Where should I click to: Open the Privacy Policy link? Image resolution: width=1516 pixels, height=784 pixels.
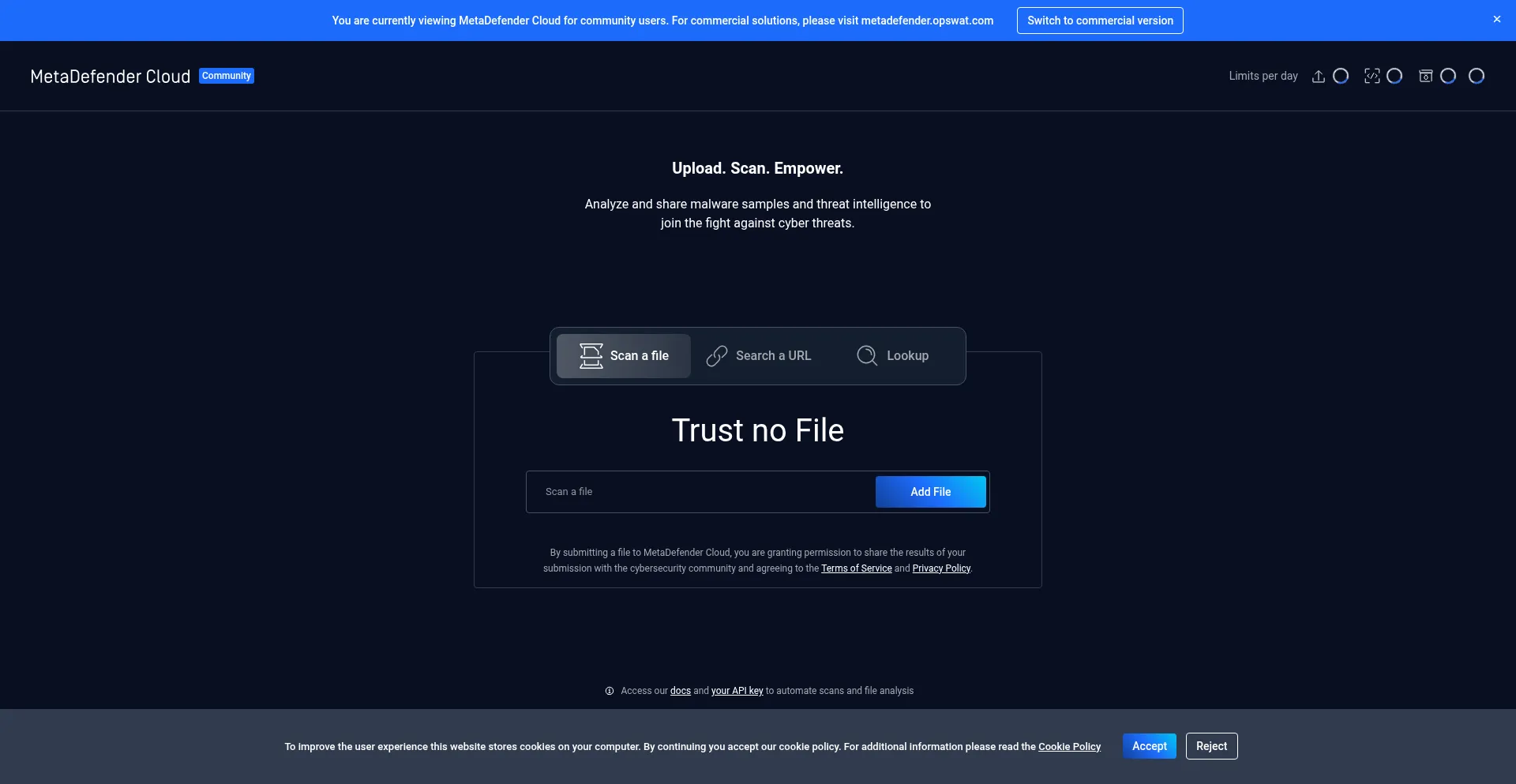click(x=941, y=568)
